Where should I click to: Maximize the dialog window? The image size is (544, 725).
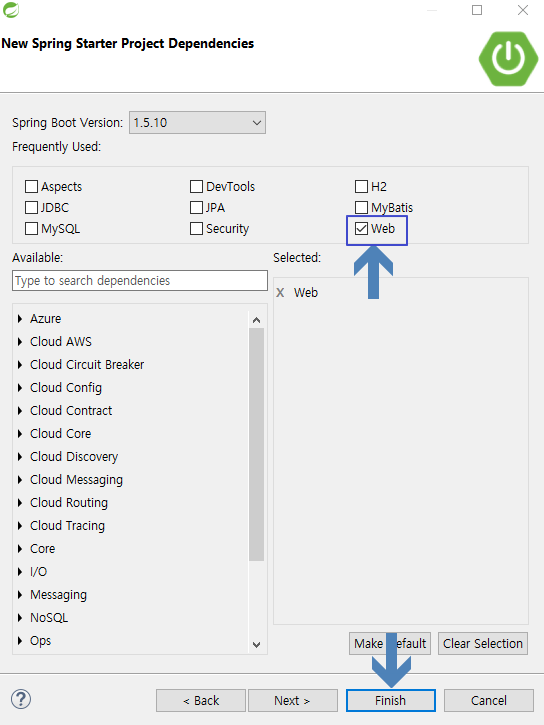click(477, 10)
